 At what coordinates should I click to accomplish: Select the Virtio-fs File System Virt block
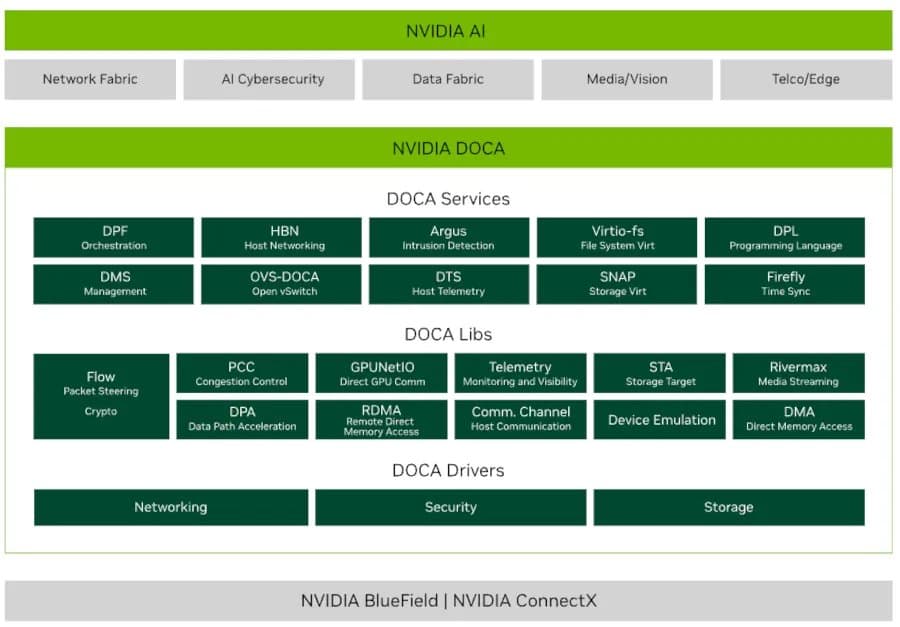point(617,237)
